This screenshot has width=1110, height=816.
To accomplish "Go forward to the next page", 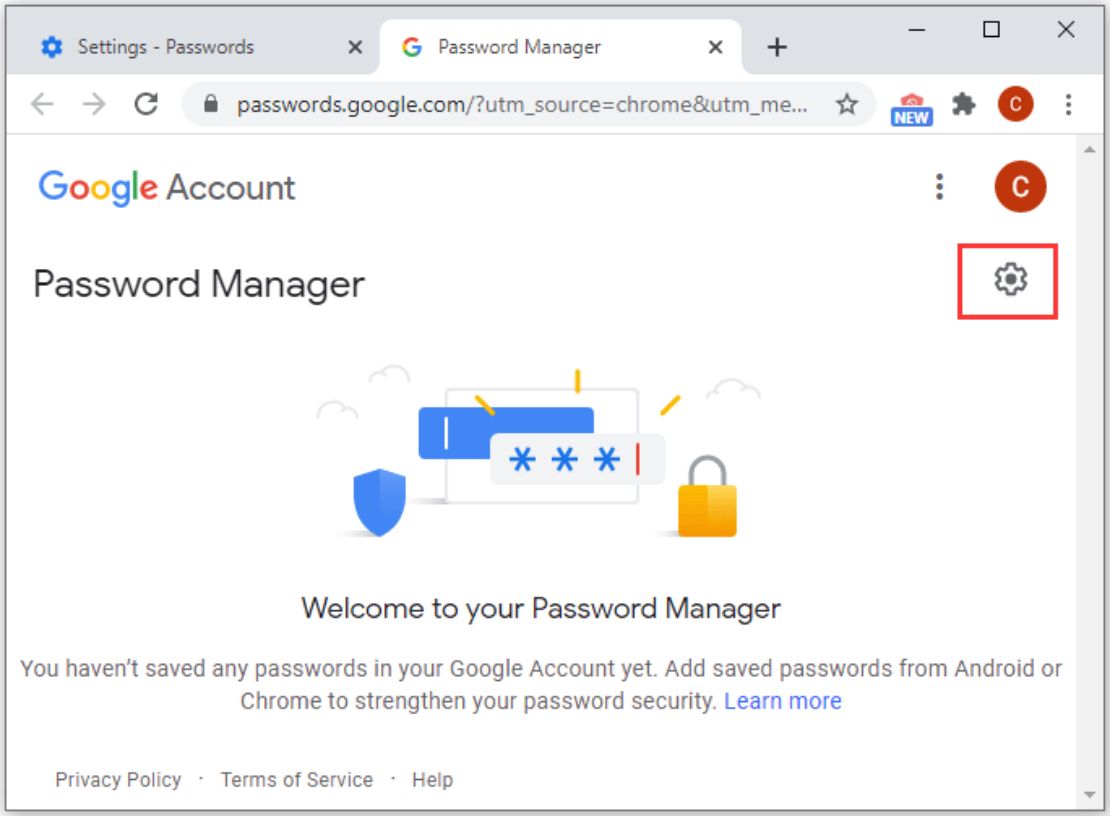I will [x=94, y=104].
